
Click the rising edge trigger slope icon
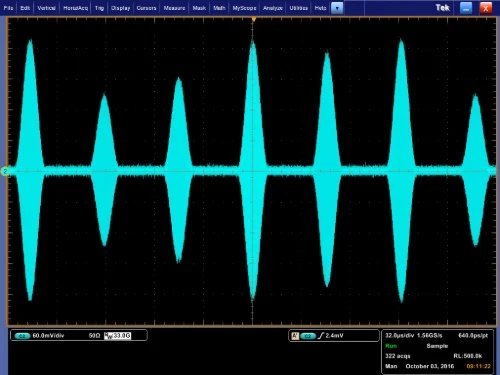pyautogui.click(x=321, y=336)
